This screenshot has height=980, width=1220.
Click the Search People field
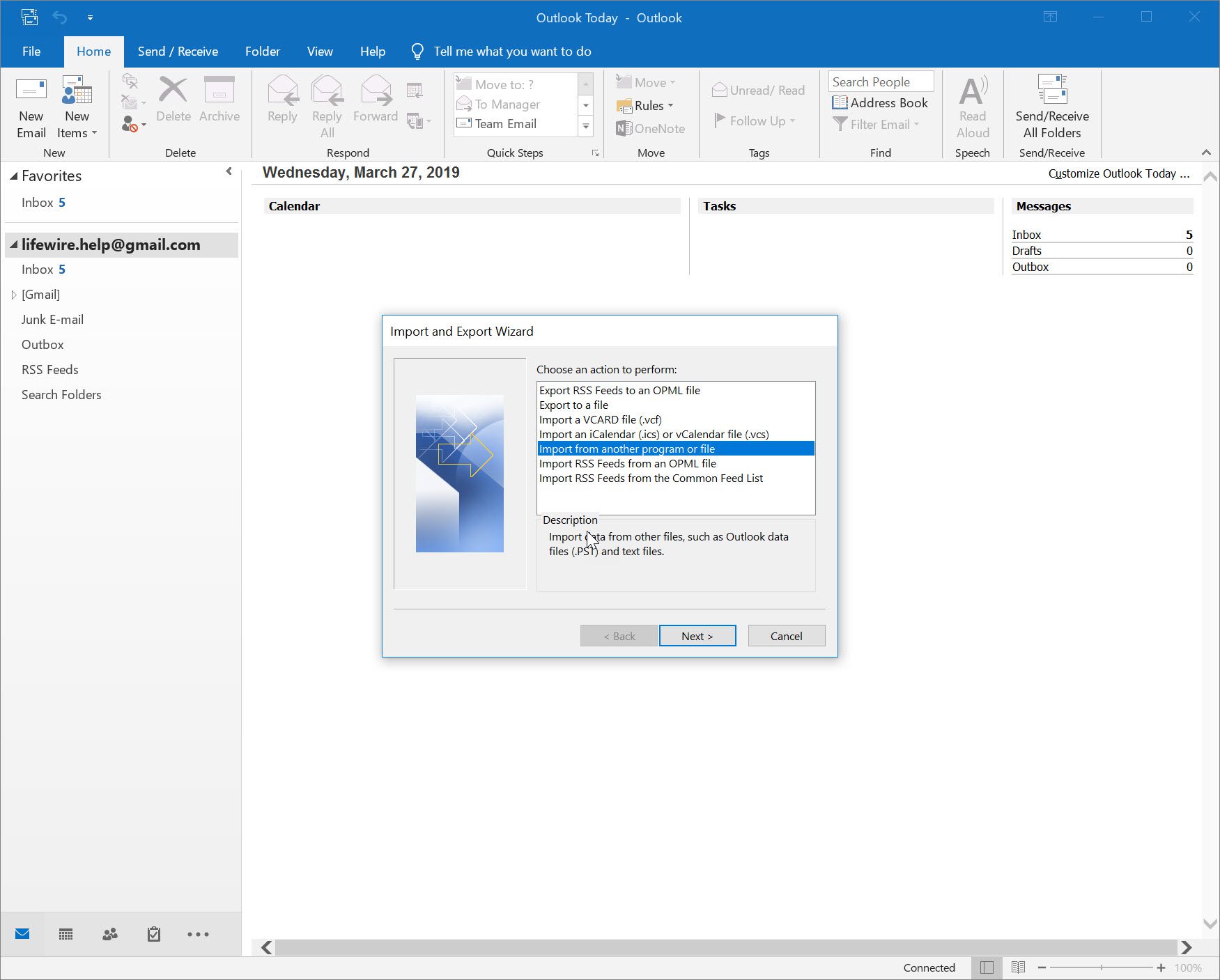point(881,82)
